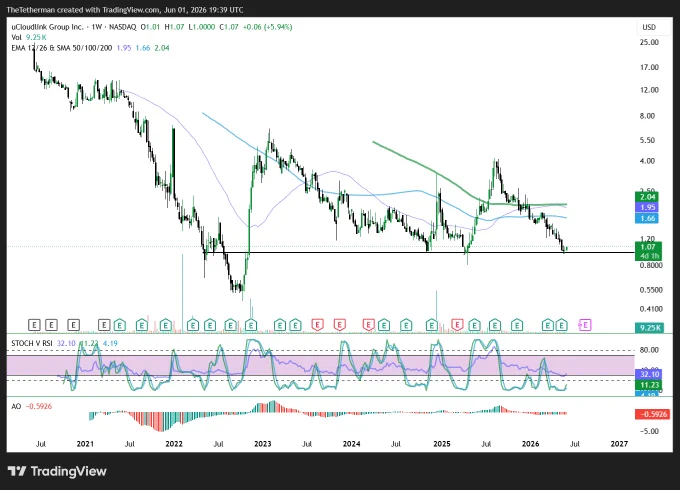The height and width of the screenshot is (490, 680).
Task: Click the 2026 label on the time axis
Action: pyautogui.click(x=530, y=444)
